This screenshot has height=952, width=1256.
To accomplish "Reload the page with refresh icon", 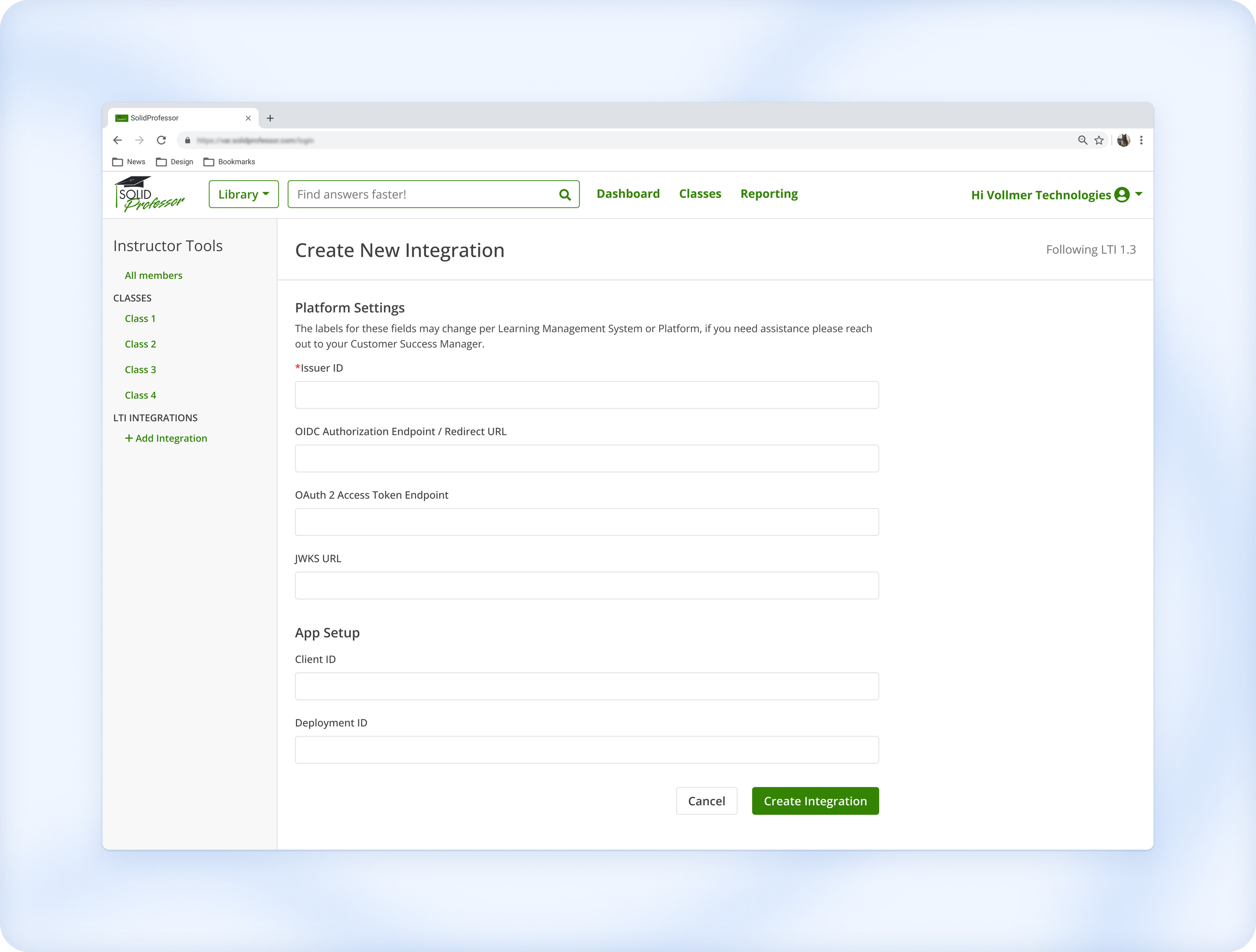I will (161, 140).
